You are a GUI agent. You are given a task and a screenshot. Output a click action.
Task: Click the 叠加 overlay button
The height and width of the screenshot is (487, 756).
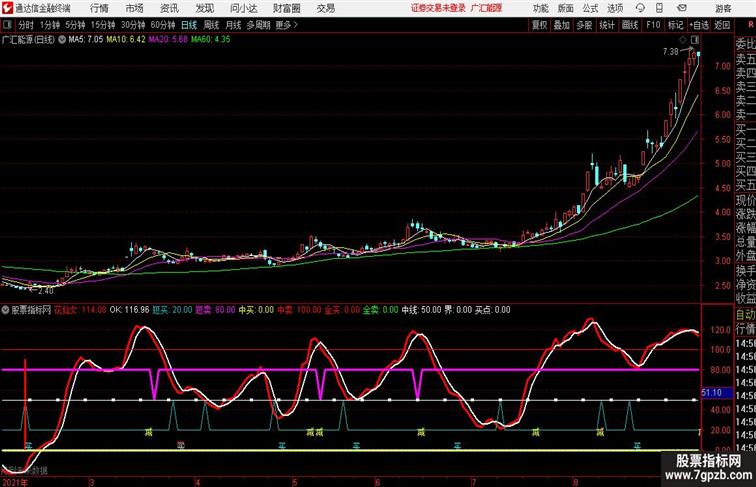(x=562, y=25)
